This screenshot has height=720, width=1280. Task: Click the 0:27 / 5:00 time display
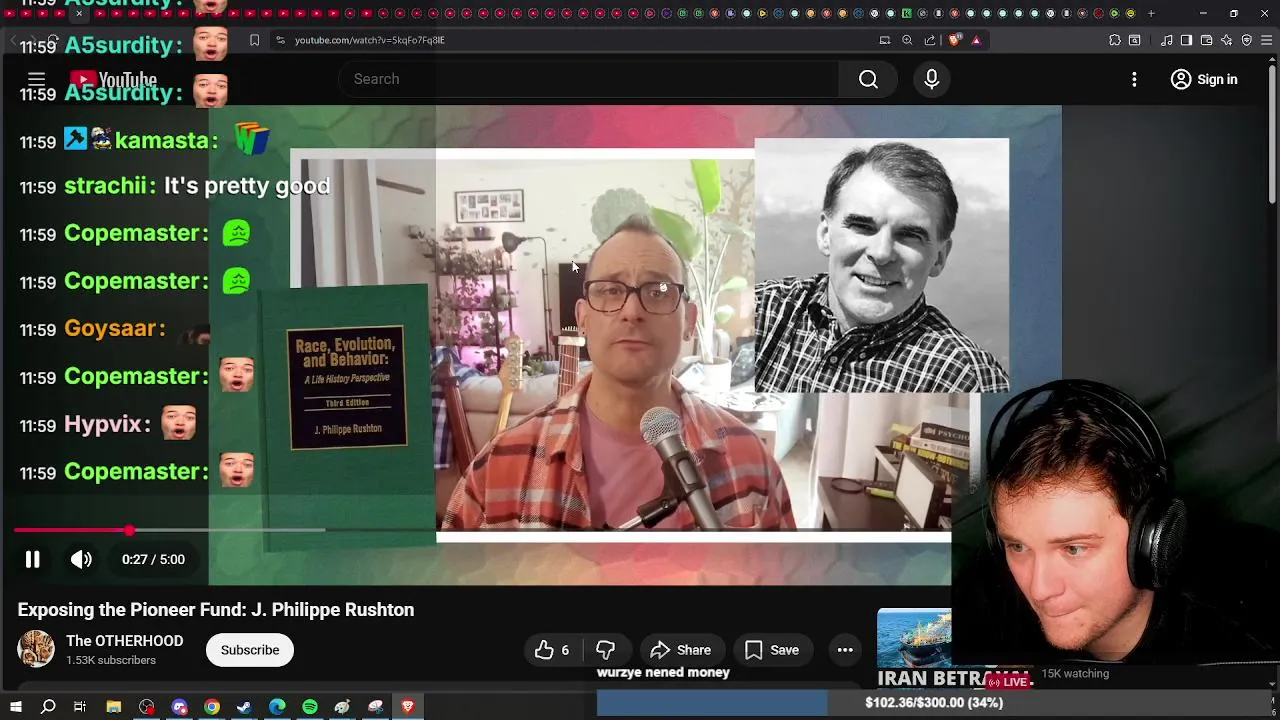pyautogui.click(x=153, y=559)
